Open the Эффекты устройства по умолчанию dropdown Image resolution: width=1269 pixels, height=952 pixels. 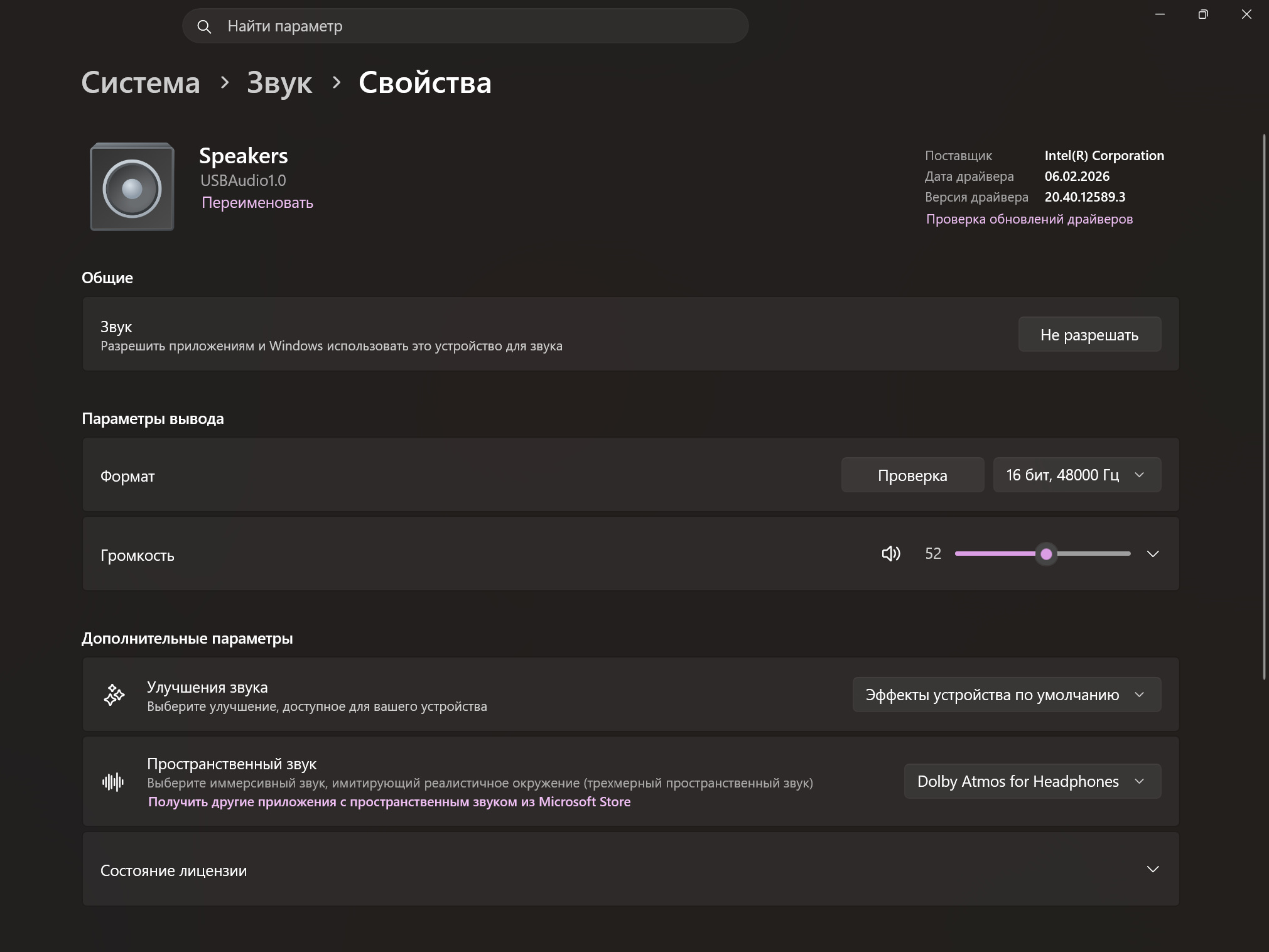pos(1007,695)
